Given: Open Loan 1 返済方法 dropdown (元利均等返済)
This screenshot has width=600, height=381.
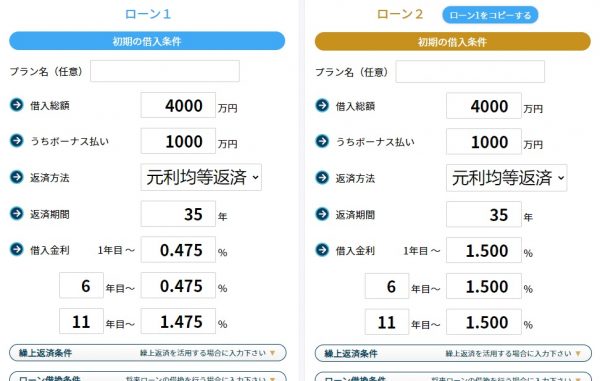Looking at the screenshot, I should (x=201, y=177).
